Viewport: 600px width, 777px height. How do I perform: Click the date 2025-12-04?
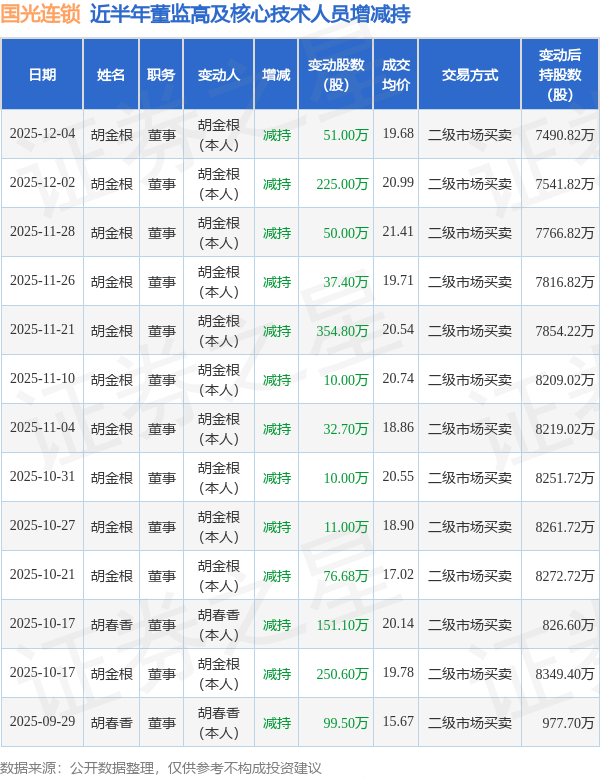coord(43,133)
